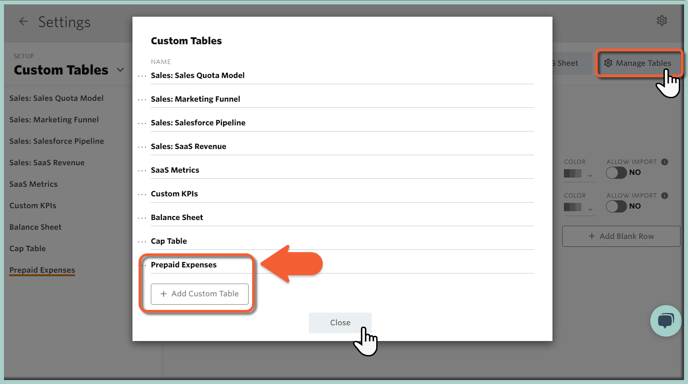
Task: Click drag handle dots for Cap Table row
Action: [x=142, y=242]
